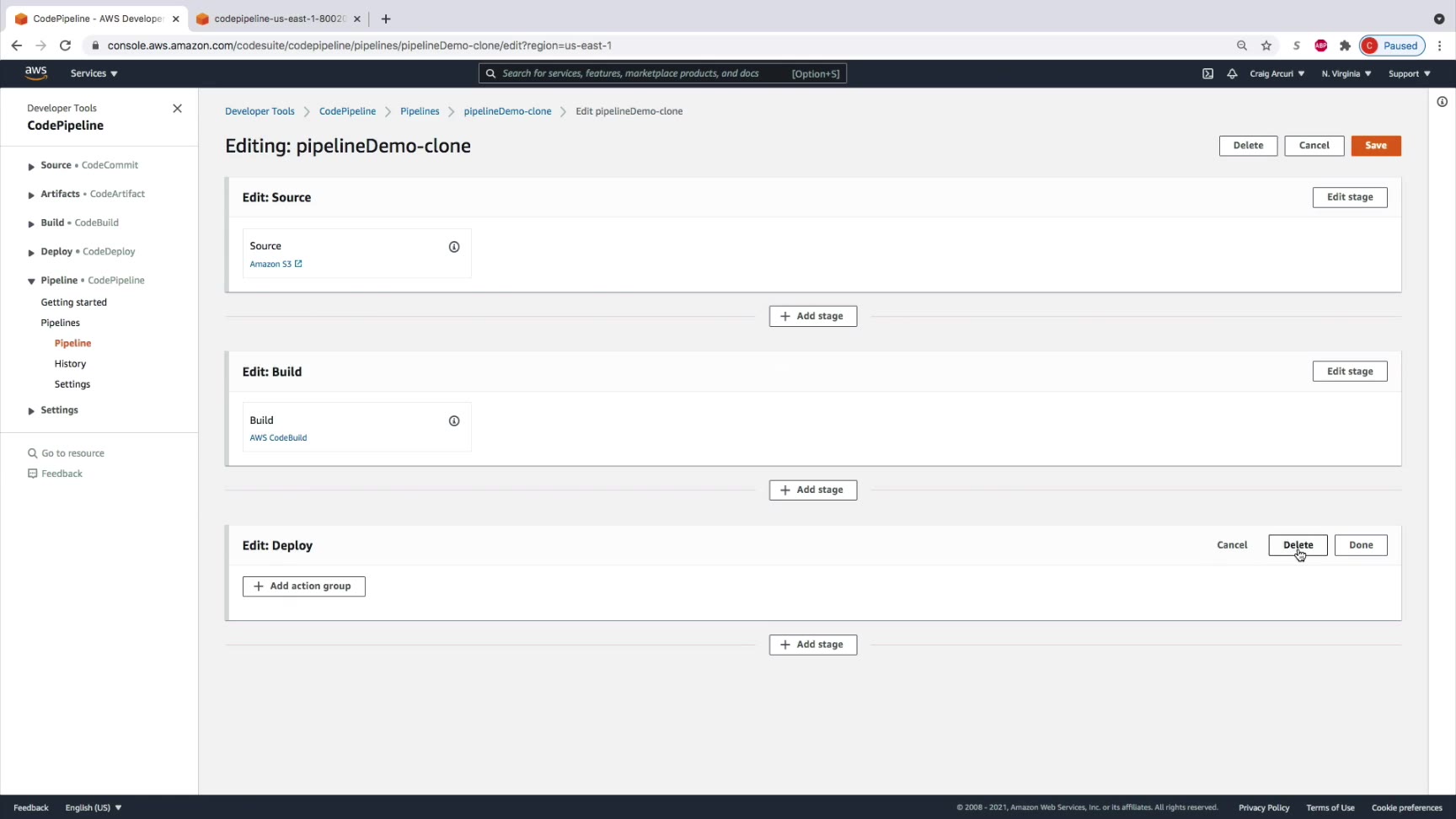Go to CodePipeline breadcrumb

[x=347, y=111]
